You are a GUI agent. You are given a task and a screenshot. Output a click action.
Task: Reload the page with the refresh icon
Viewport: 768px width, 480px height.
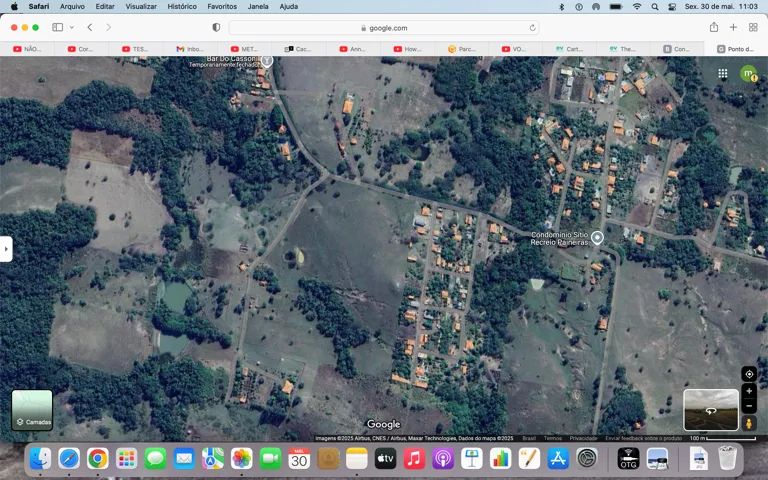tap(532, 28)
